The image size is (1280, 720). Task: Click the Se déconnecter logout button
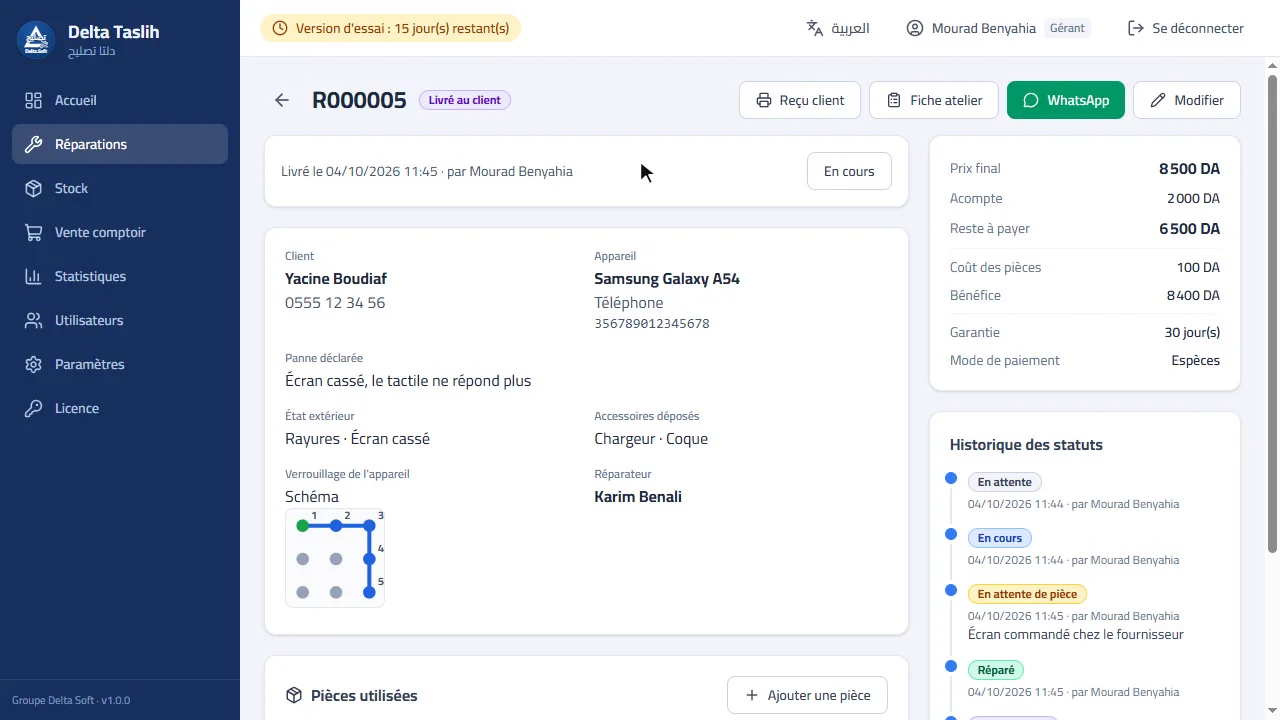(x=1186, y=28)
